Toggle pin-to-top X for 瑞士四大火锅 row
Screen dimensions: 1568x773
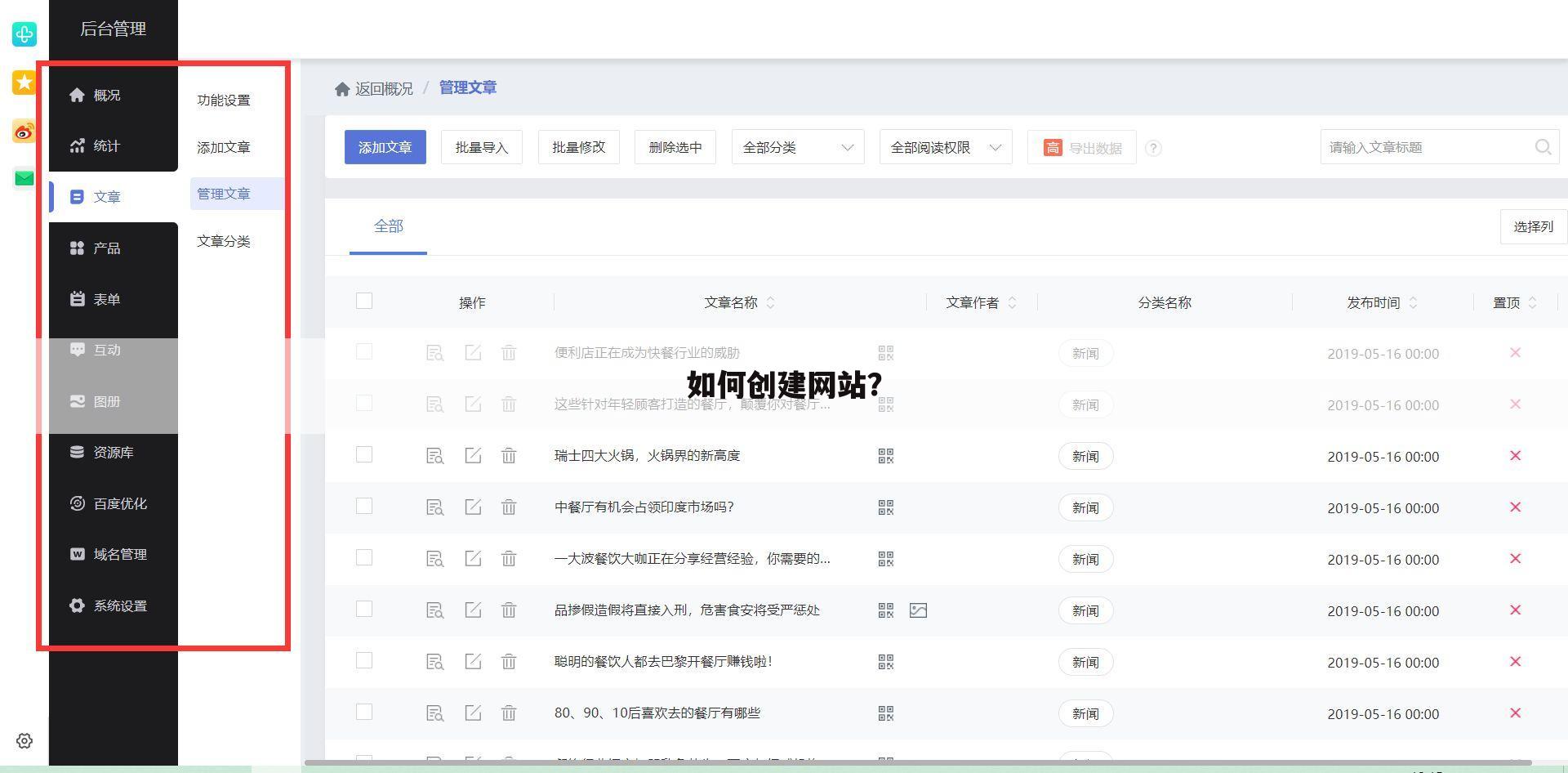[1515, 455]
